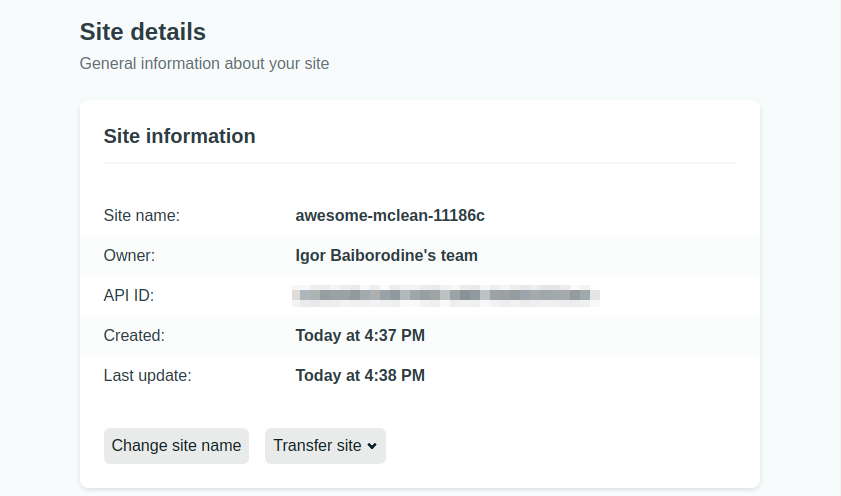Click the Site information heading

pyautogui.click(x=179, y=136)
